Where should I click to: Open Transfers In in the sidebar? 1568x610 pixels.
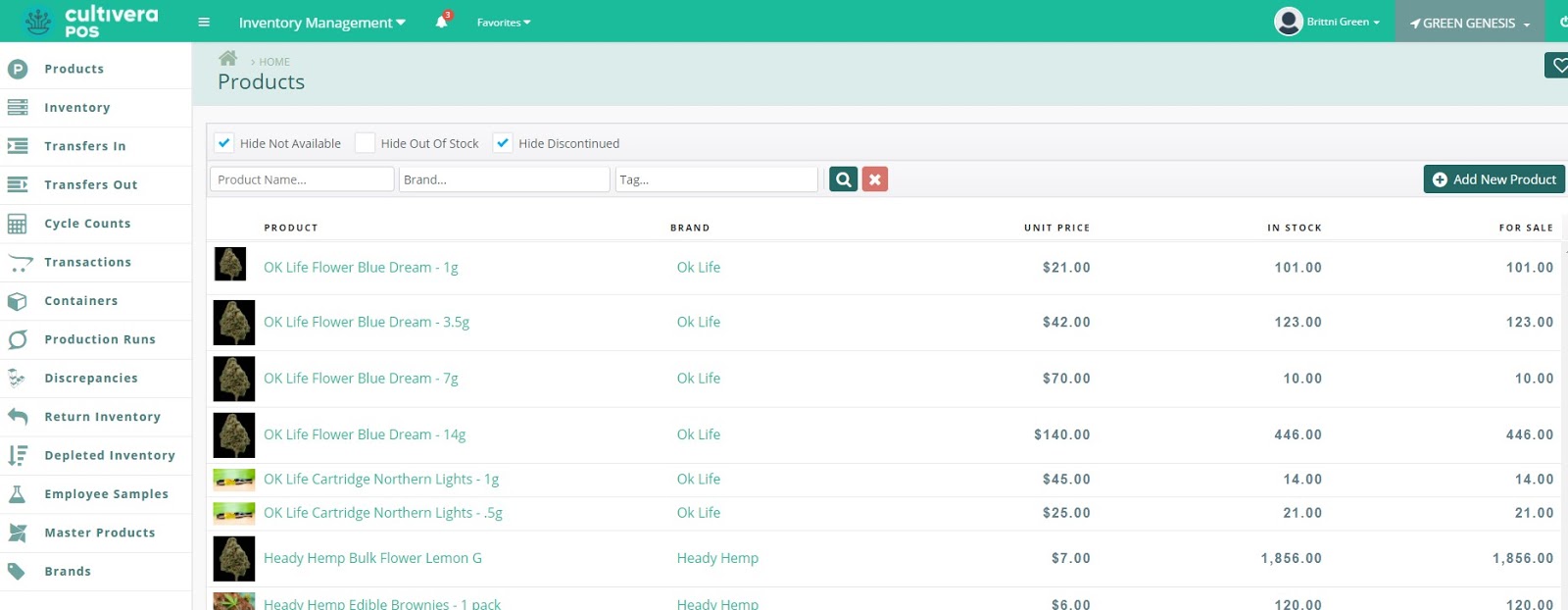(x=85, y=146)
